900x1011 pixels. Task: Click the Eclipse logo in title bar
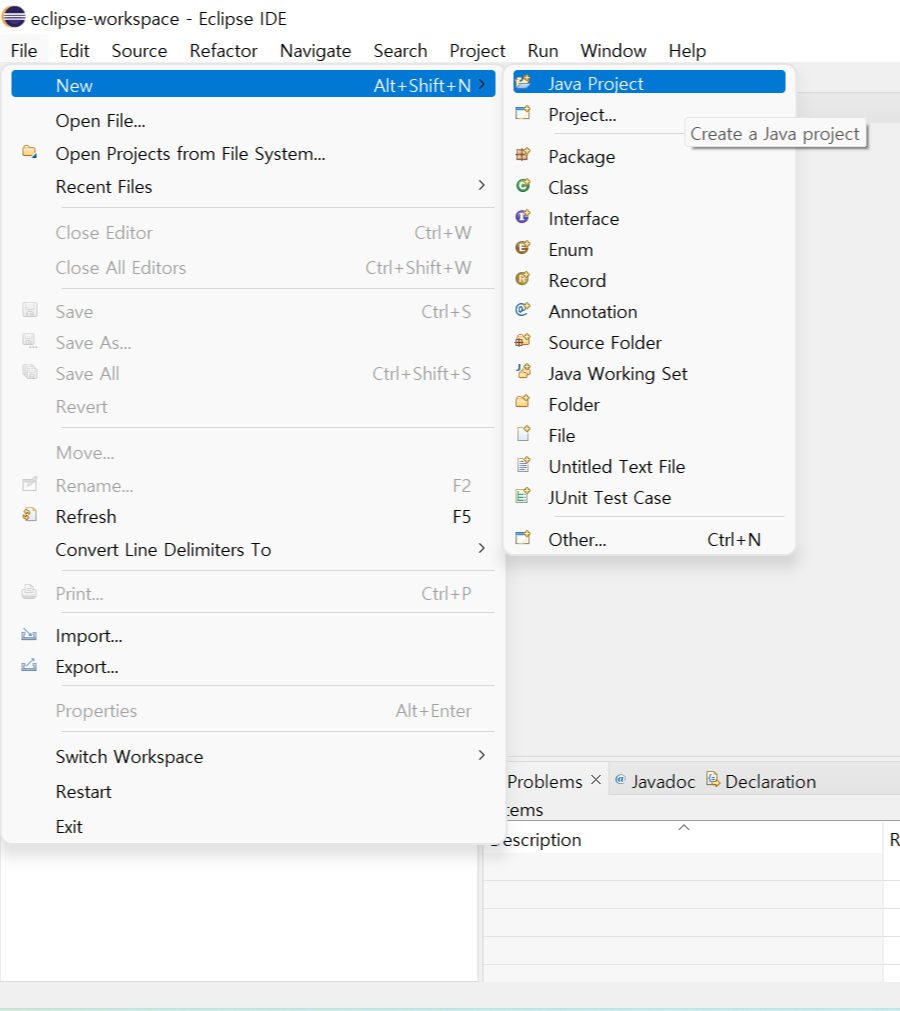(14, 17)
